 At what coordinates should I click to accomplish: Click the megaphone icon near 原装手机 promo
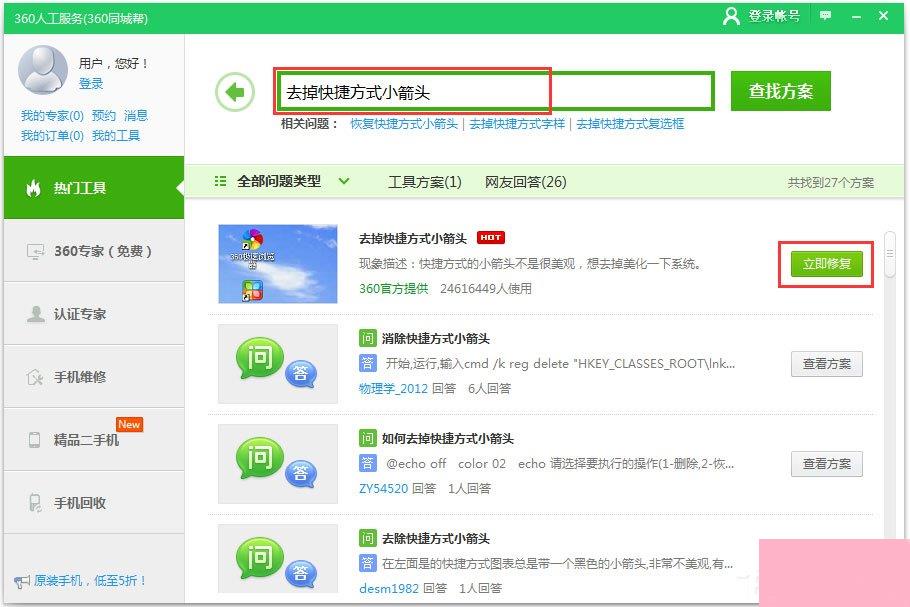pos(21,581)
